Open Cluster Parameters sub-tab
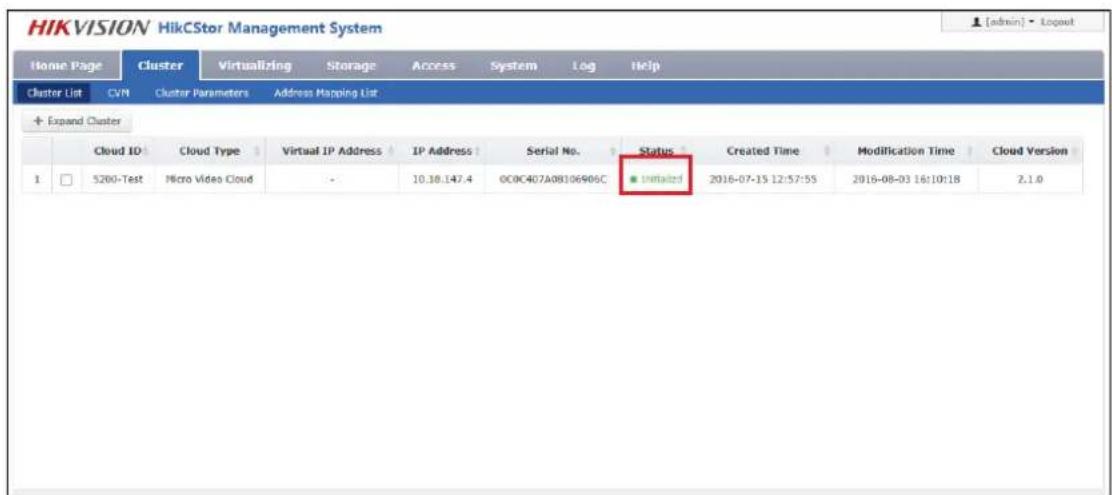Screen dimensions: 1112x495 [x=201, y=93]
